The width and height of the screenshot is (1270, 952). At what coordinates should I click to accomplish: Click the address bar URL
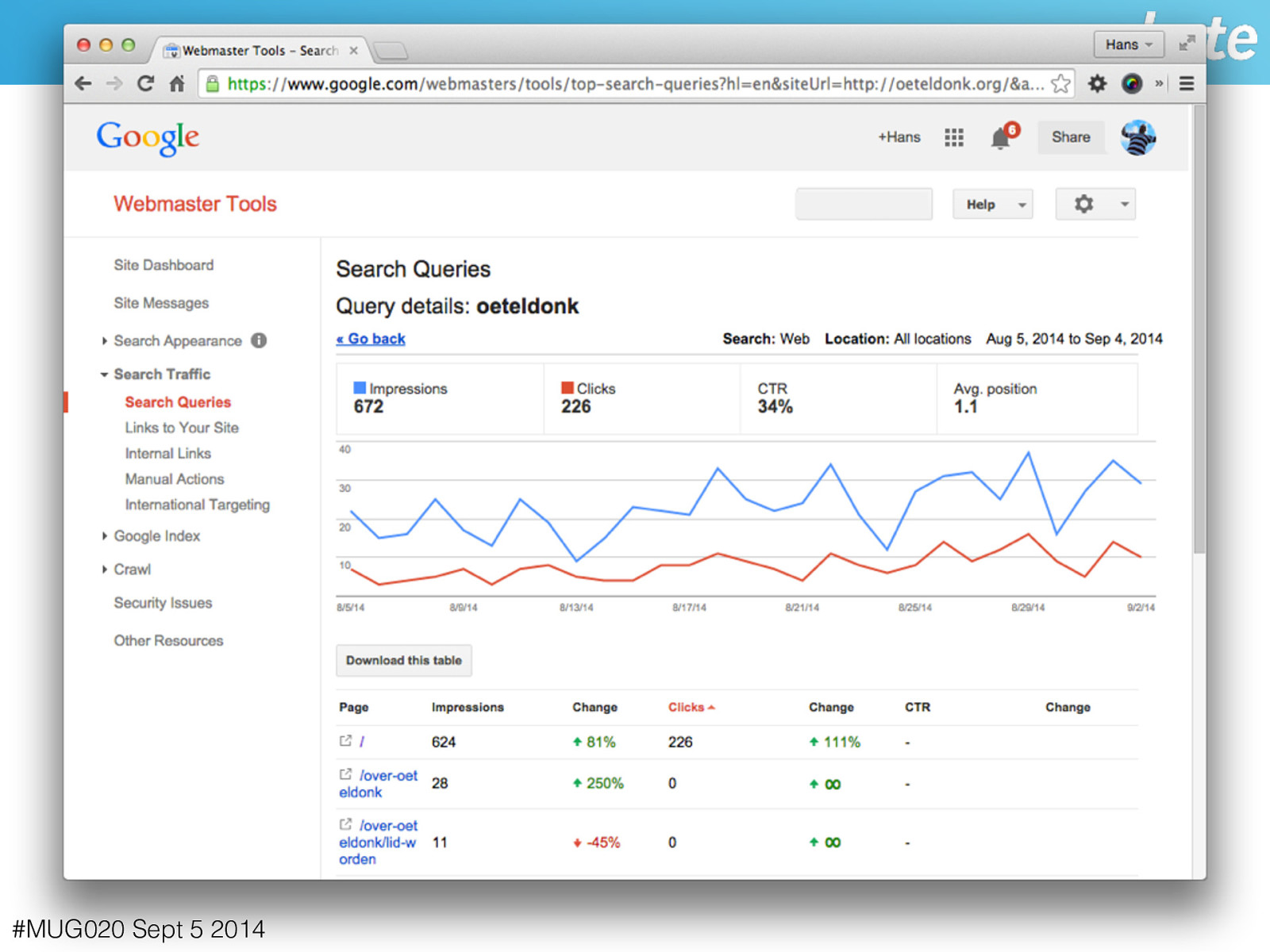pyautogui.click(x=635, y=83)
